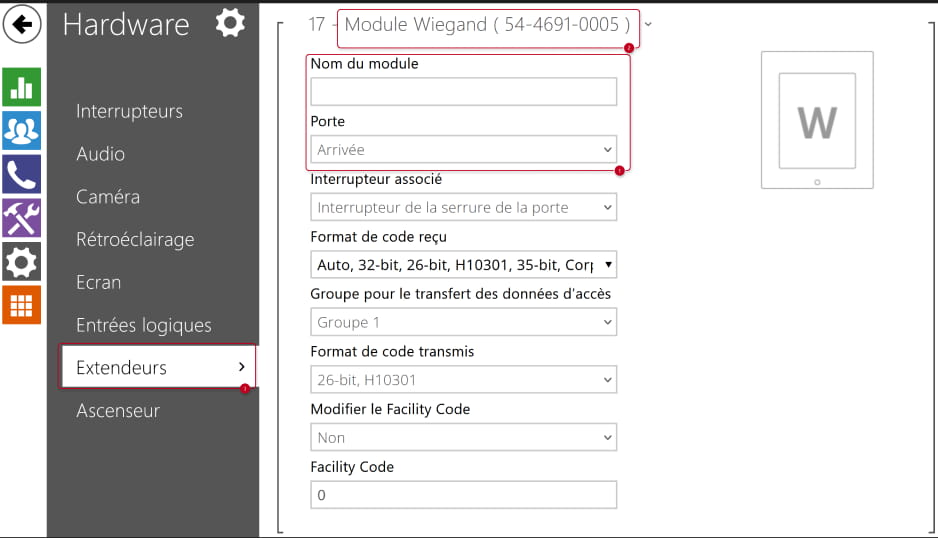Open the Interrupteurs menu item
The width and height of the screenshot is (938, 538).
(129, 111)
